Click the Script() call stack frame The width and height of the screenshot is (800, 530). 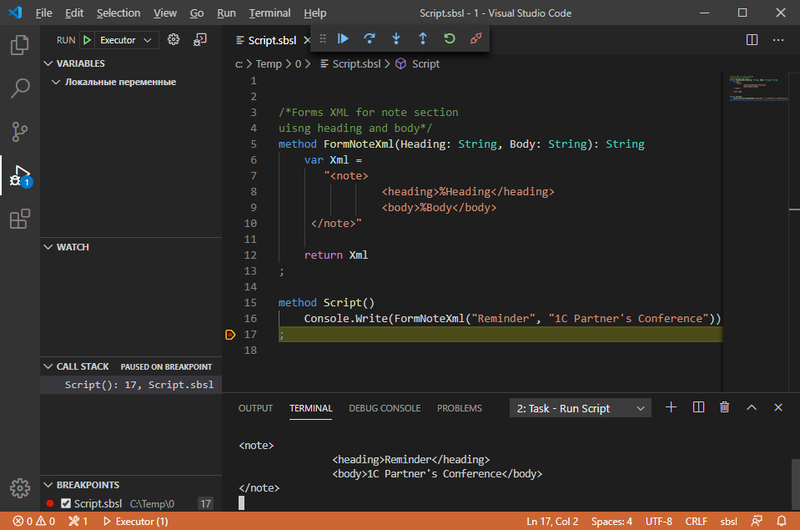point(138,384)
